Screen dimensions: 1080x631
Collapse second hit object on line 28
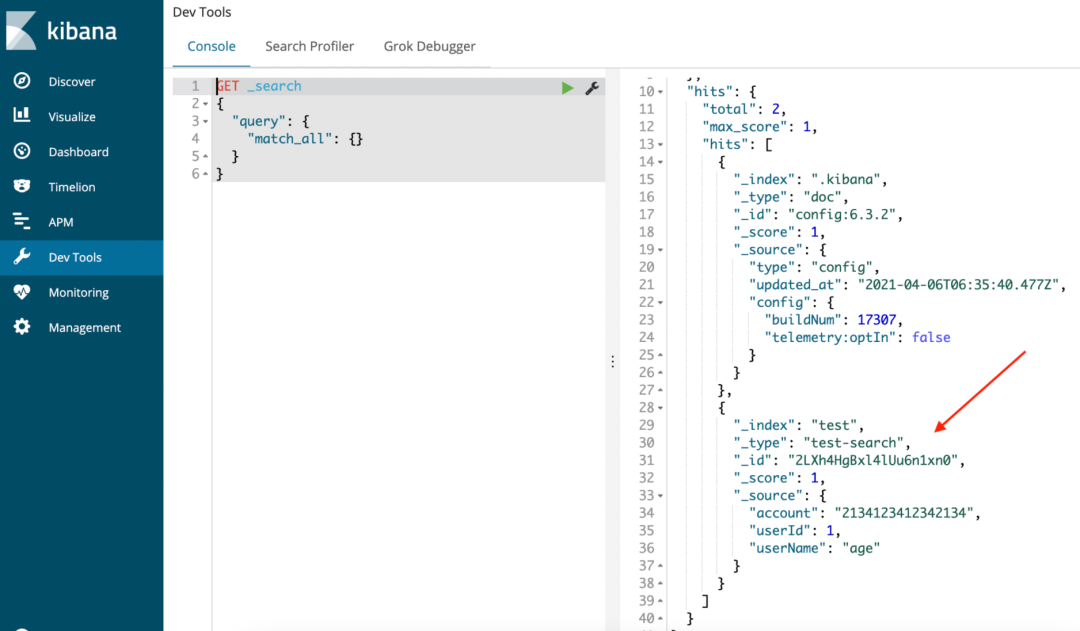click(x=660, y=408)
